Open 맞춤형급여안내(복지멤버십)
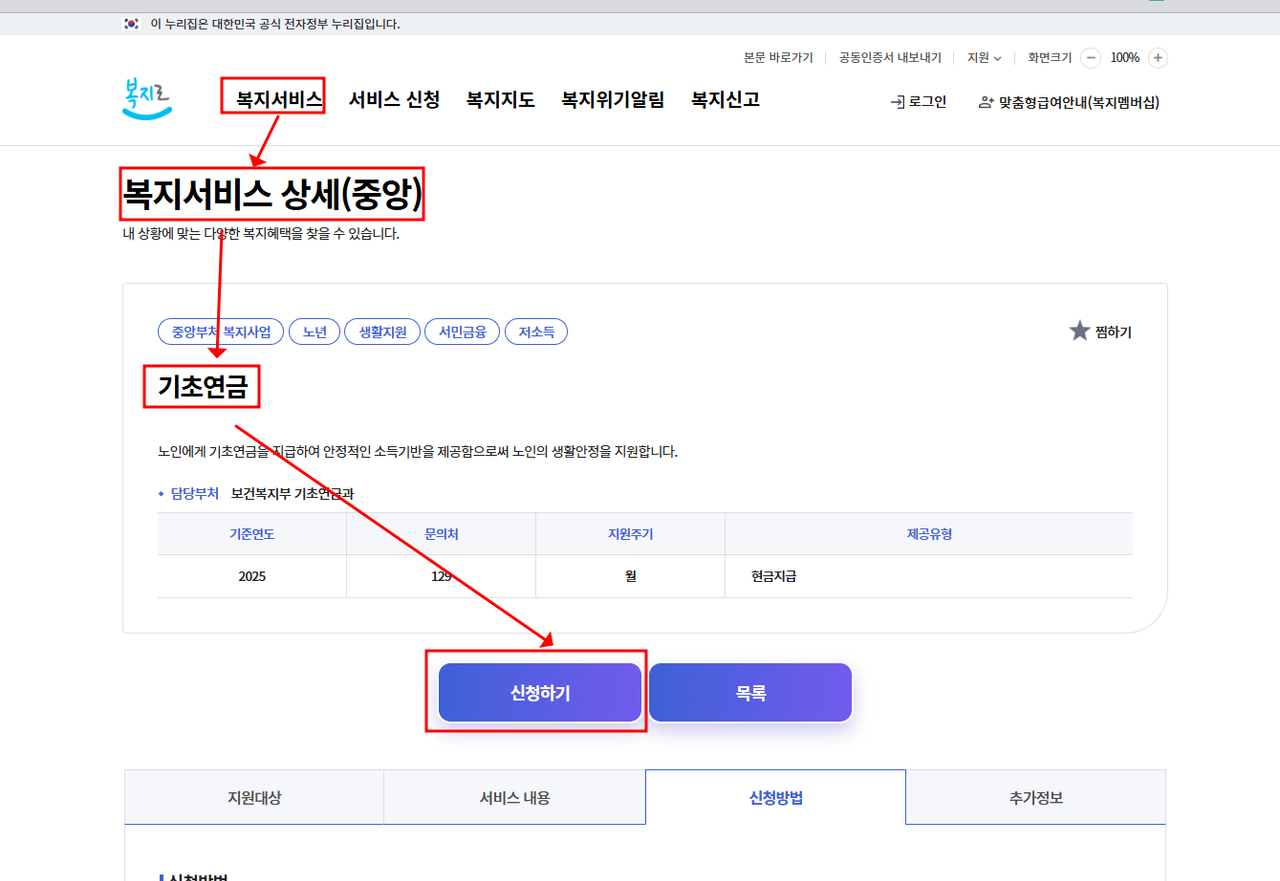 [1069, 102]
